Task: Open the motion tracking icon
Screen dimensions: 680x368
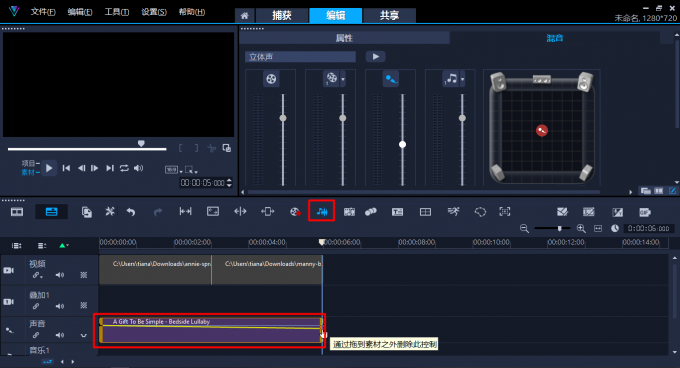Action: pos(371,212)
